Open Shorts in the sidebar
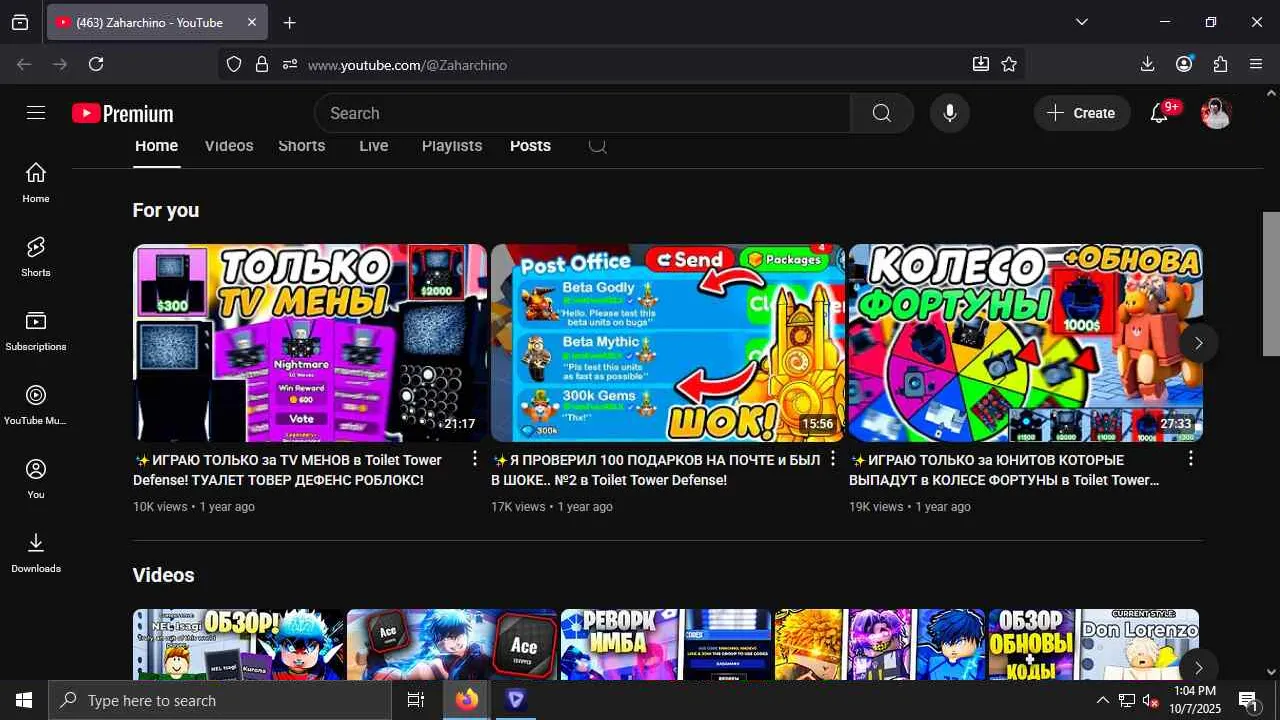 (x=36, y=257)
